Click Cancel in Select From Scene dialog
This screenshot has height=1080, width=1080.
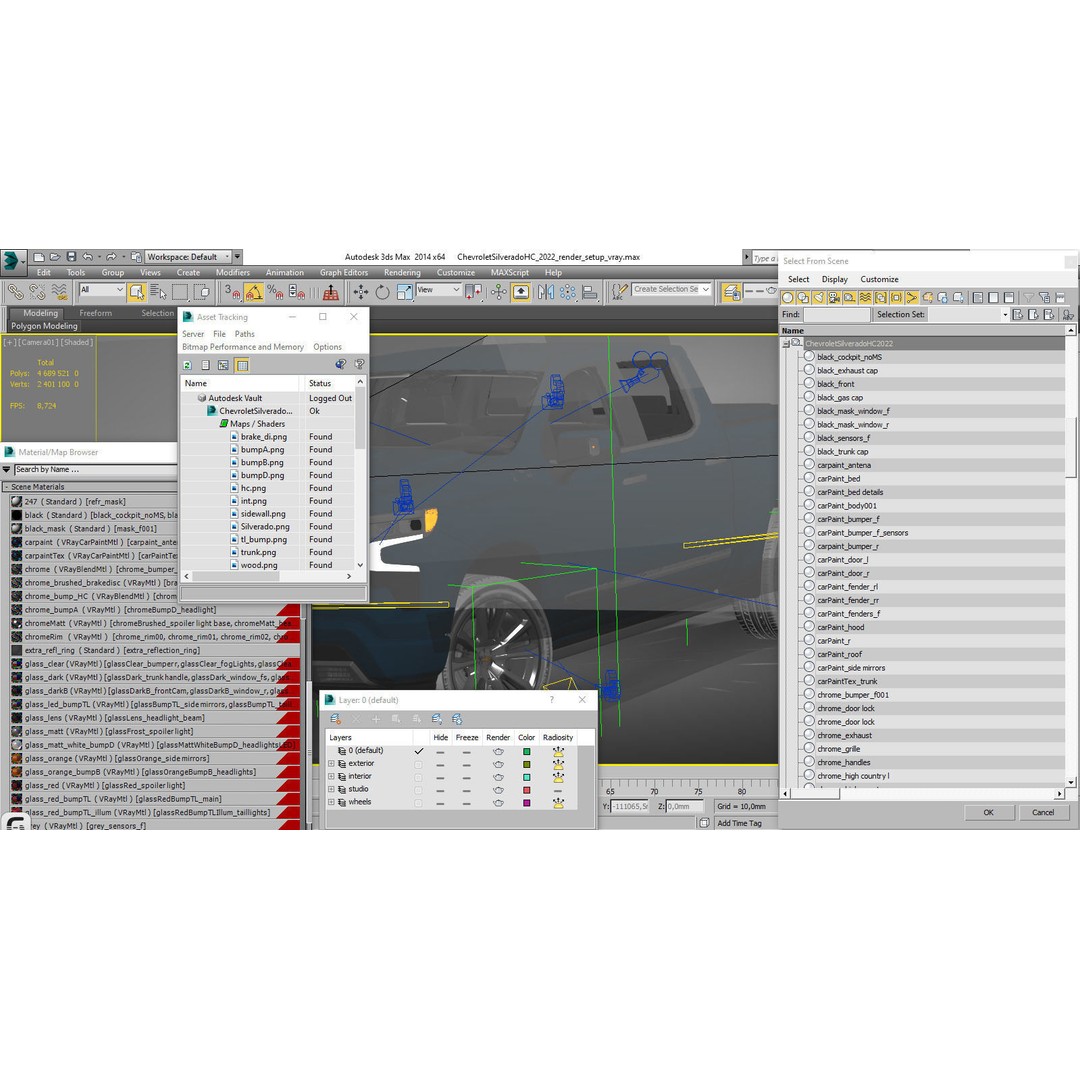(x=1043, y=813)
